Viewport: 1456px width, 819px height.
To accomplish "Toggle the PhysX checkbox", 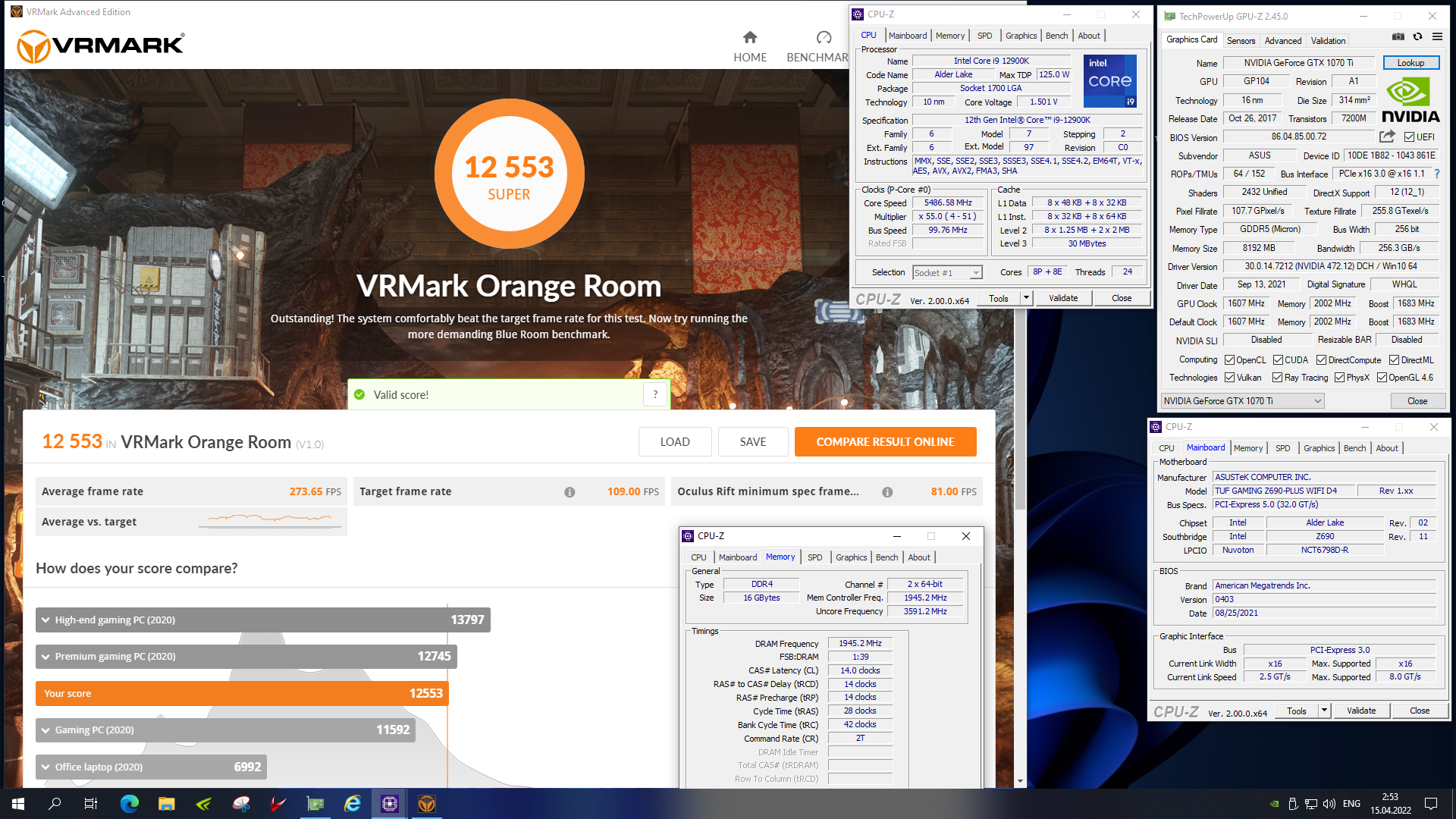I will (1339, 378).
